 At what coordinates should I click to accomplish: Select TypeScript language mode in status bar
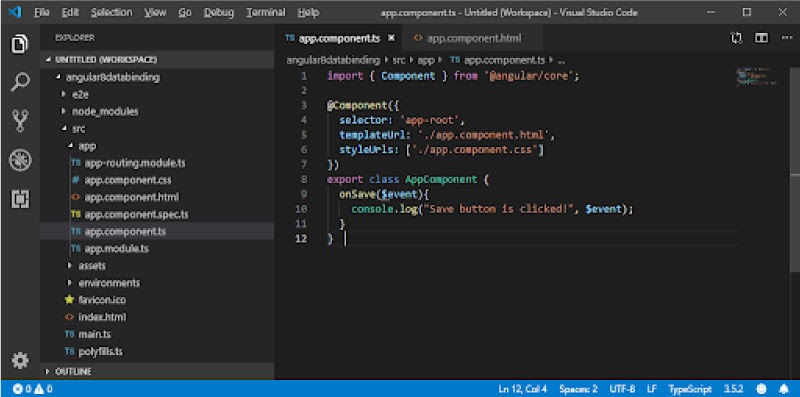690,389
